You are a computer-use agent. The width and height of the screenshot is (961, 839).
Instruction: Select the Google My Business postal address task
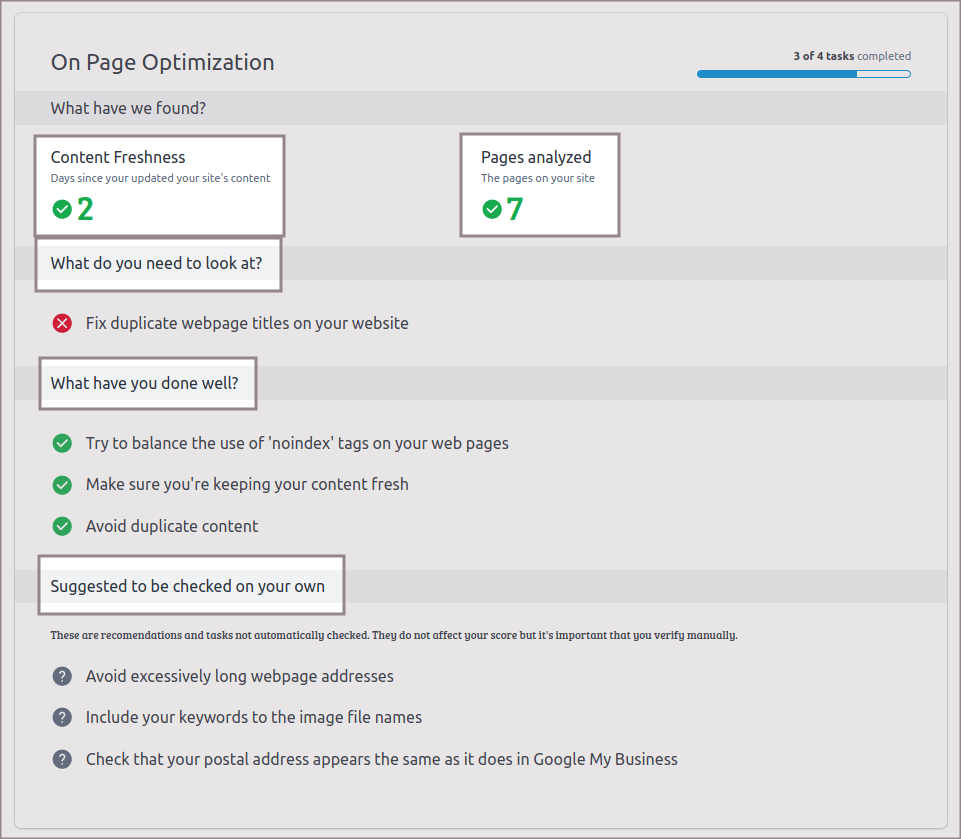tap(381, 760)
